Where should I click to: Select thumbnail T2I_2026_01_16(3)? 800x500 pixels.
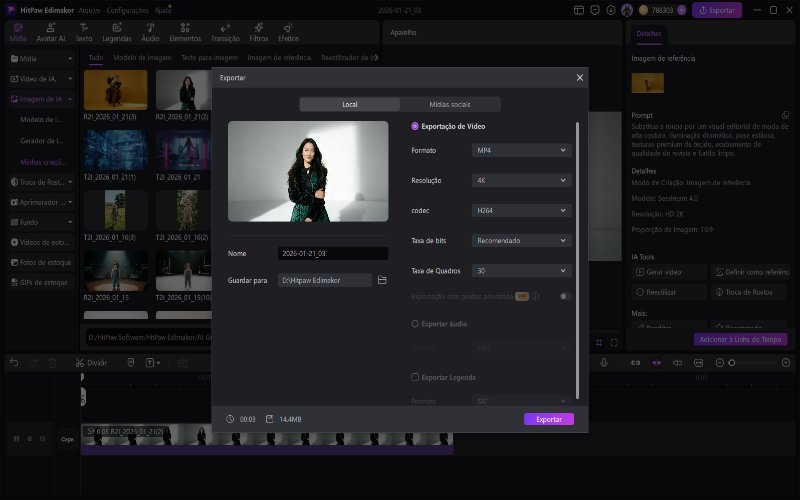(x=115, y=210)
